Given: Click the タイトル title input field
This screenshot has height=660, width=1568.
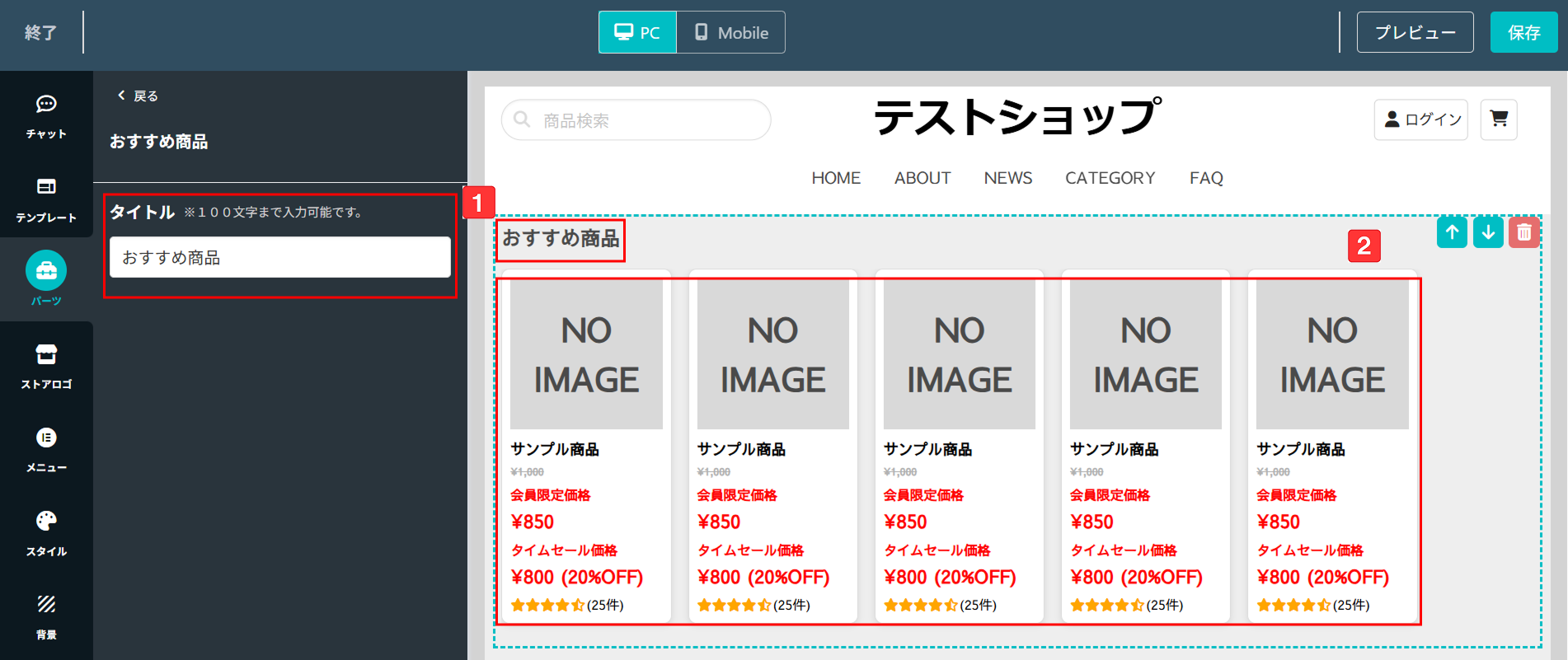Looking at the screenshot, I should click(x=279, y=257).
